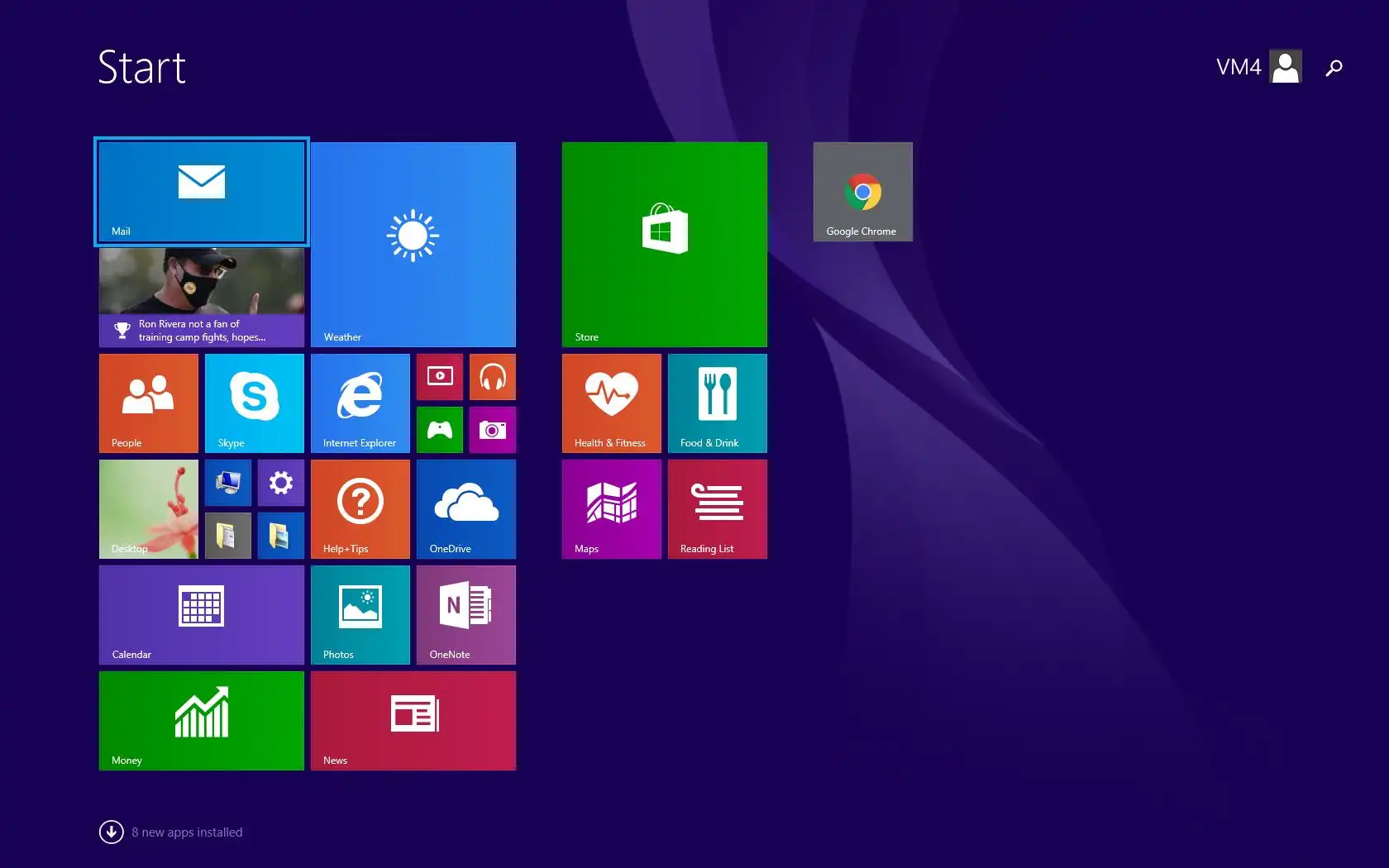
Task: Open the small Camera tile
Action: [493, 430]
